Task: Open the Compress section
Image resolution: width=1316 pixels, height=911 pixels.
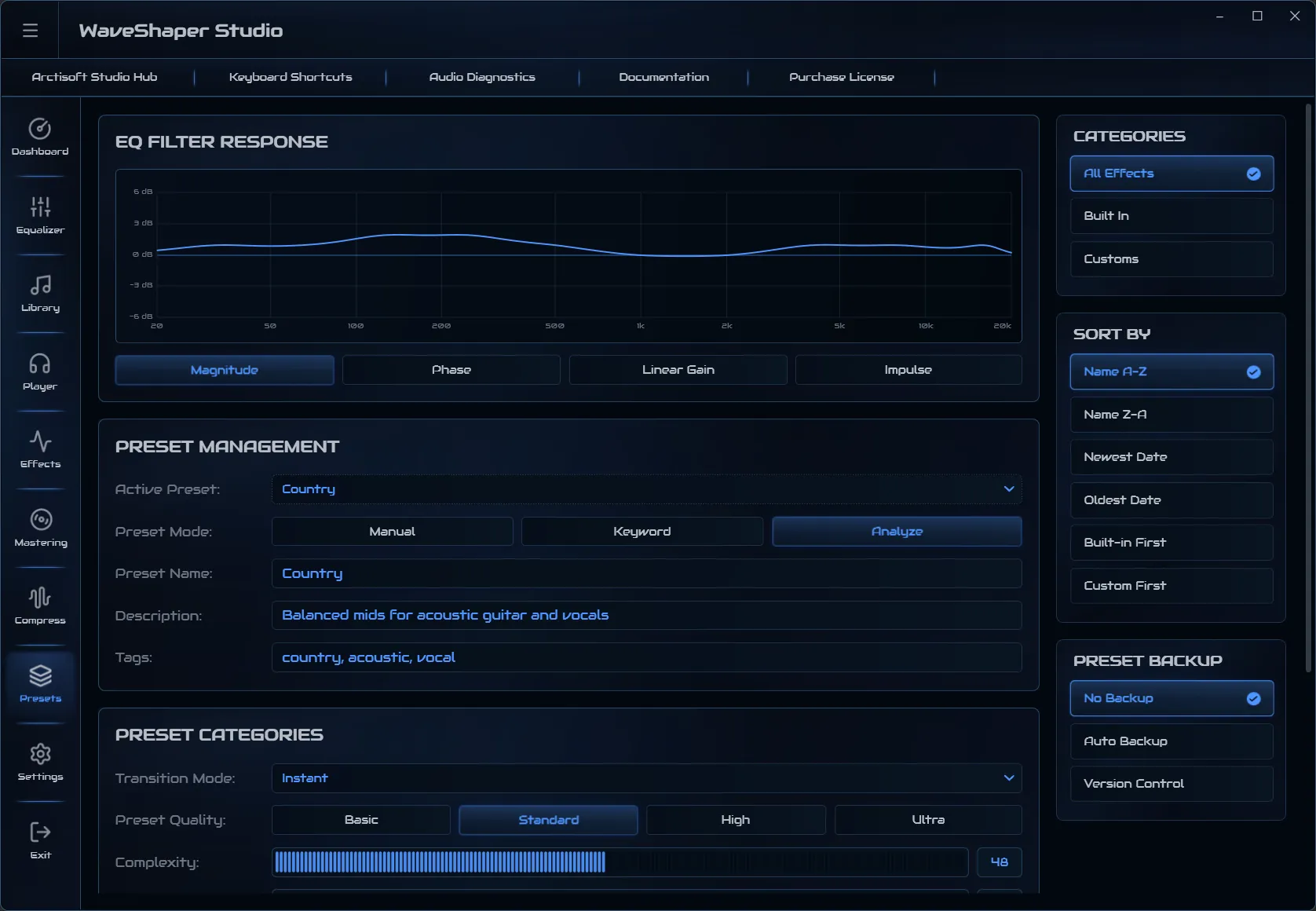Action: click(40, 606)
